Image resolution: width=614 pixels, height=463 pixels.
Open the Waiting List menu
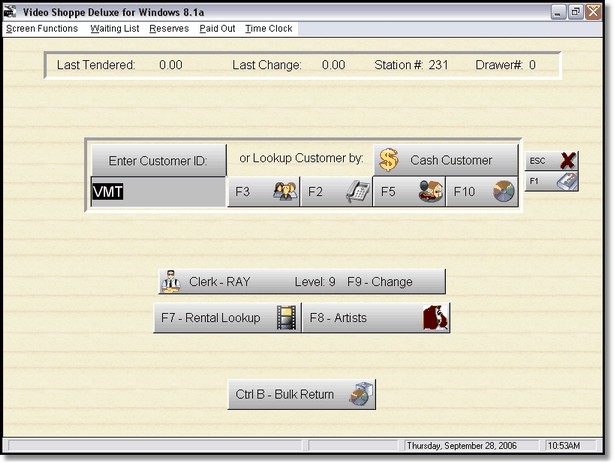pyautogui.click(x=115, y=29)
